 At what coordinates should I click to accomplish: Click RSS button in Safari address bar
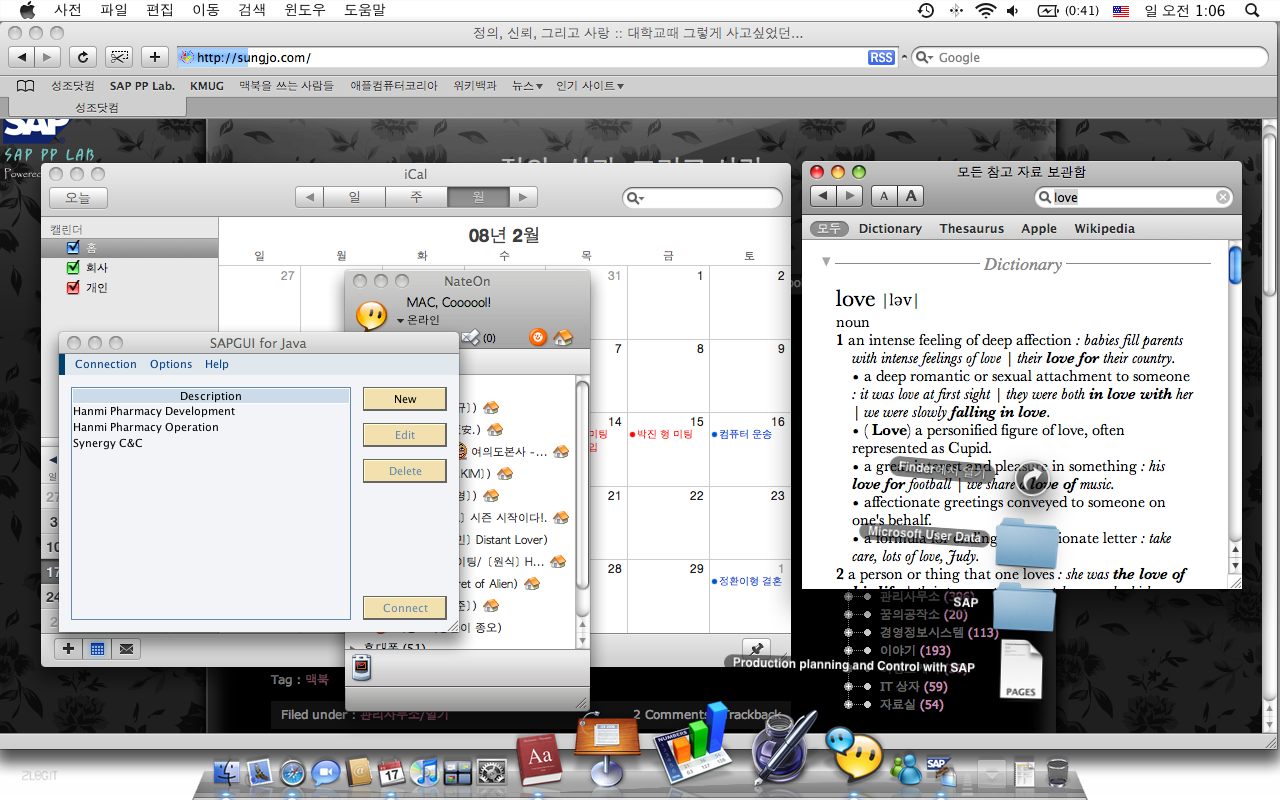click(881, 57)
